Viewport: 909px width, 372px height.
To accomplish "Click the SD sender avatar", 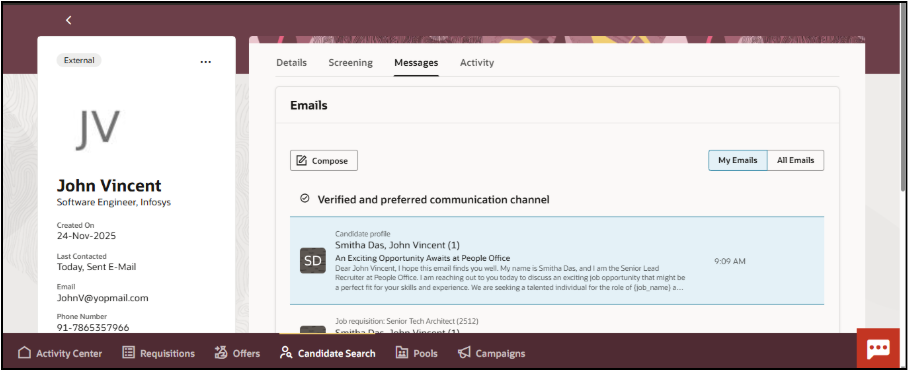I will [x=312, y=261].
